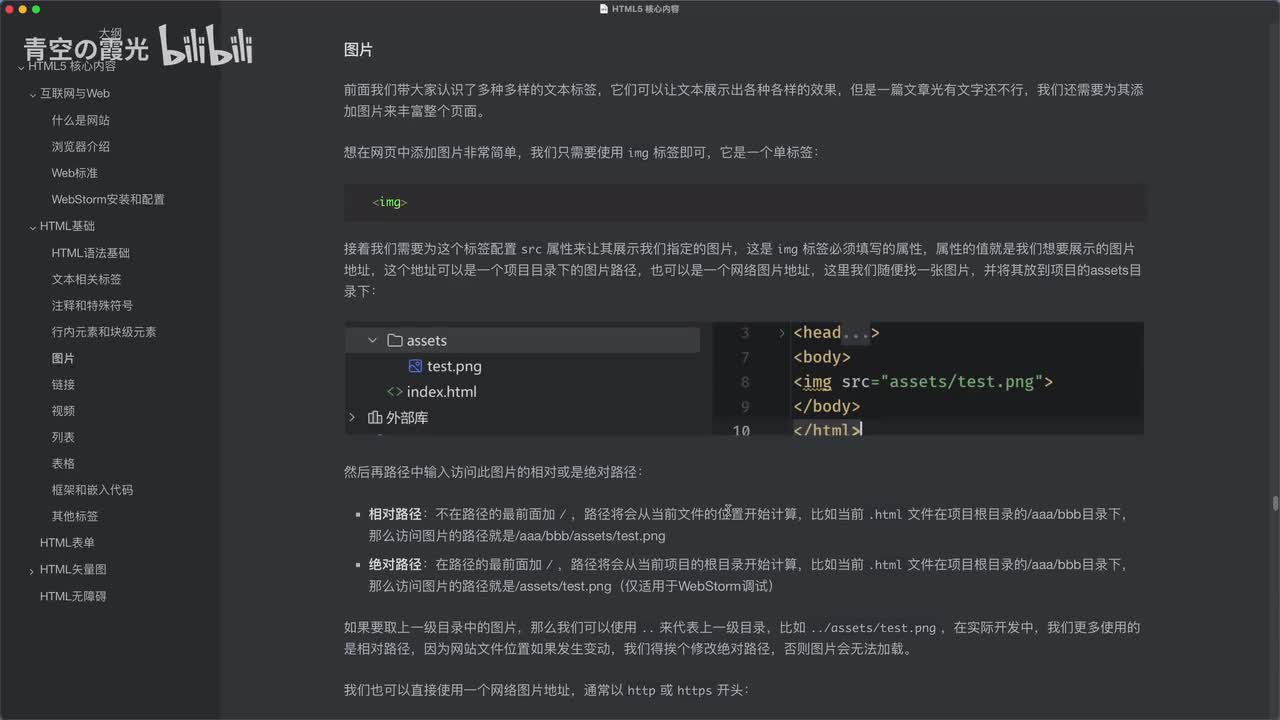Jump to the 视频 section
This screenshot has height=720, width=1280.
tap(63, 411)
